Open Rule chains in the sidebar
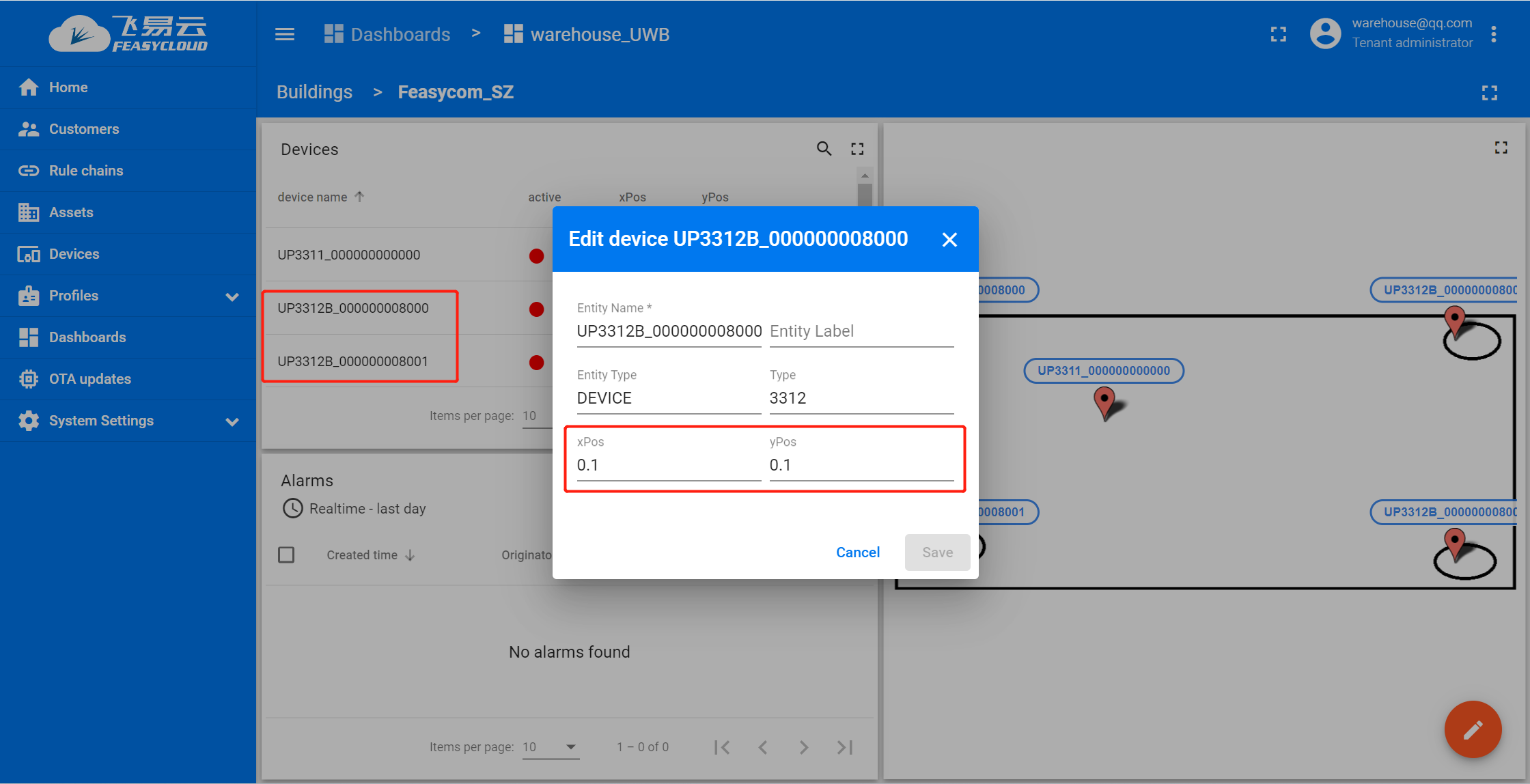Viewport: 1530px width, 784px height. [86, 171]
